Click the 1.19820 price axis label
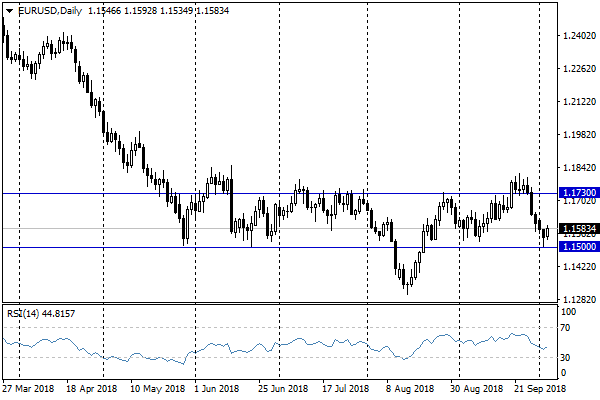Viewport: 600px width, 400px height. click(x=577, y=135)
